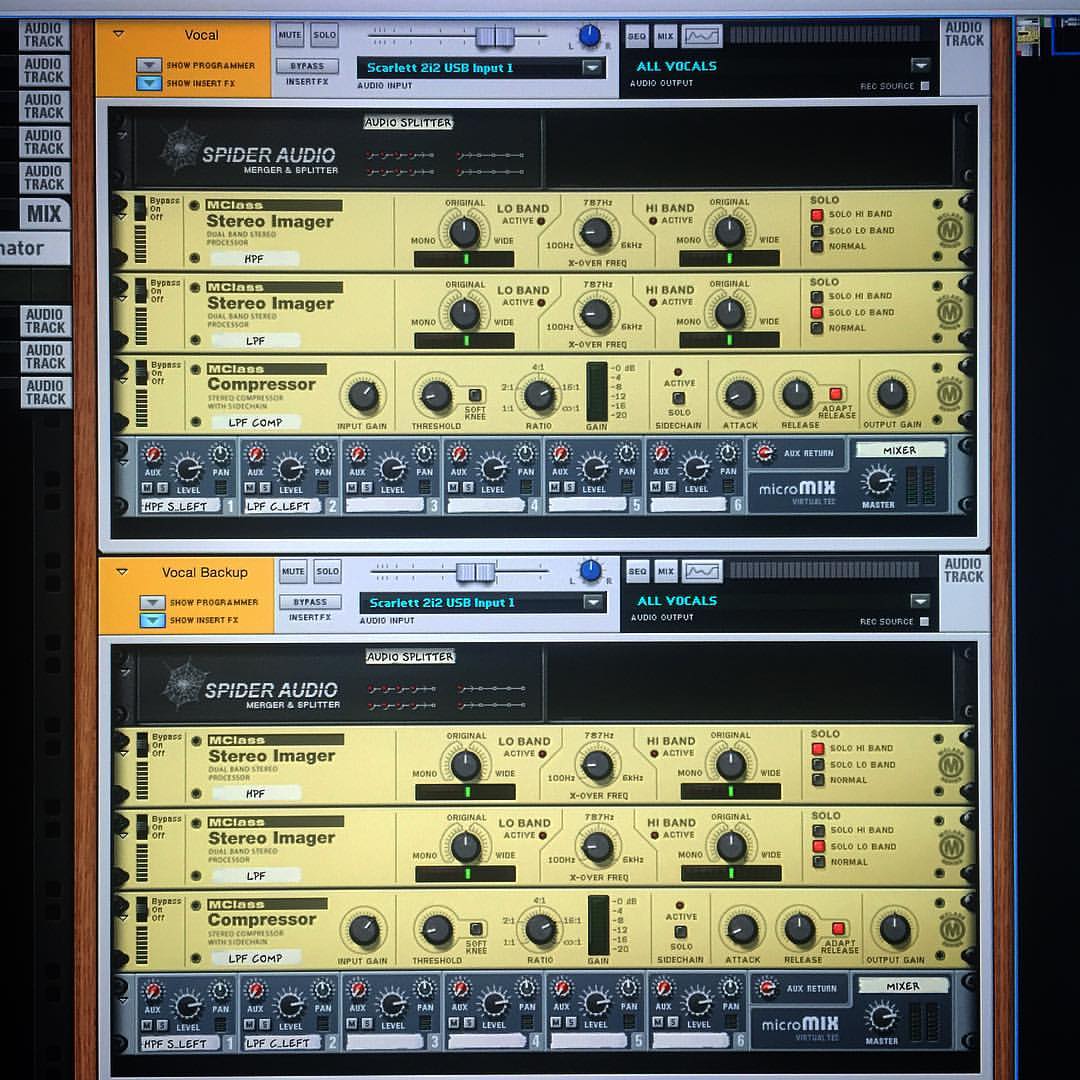Screen dimensions: 1080x1080
Task: Open Vocal's Scarlett 2i2 audio input dropdown
Action: (x=592, y=68)
